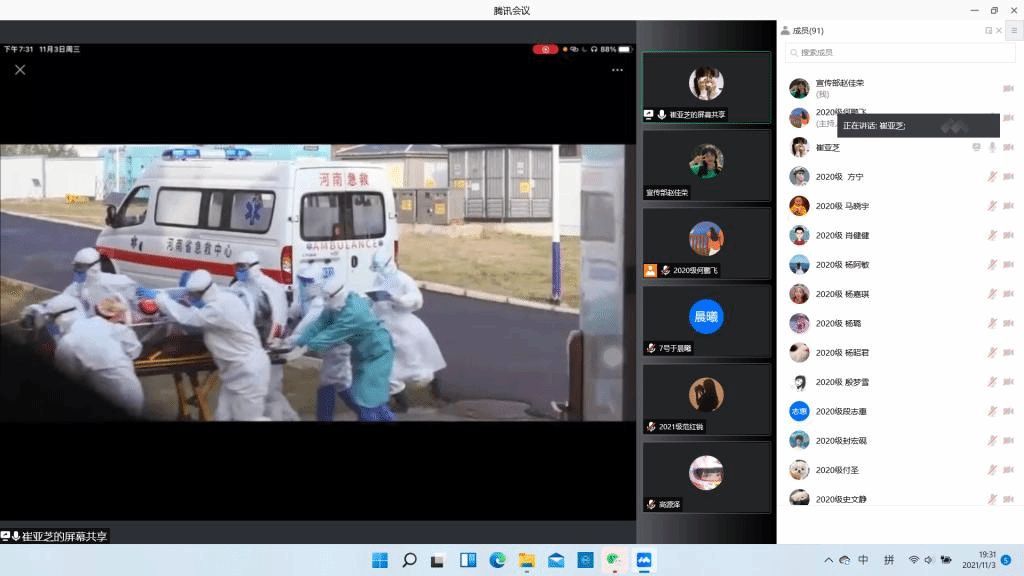Click the 成员(91) panel title
Image resolution: width=1024 pixels, height=576 pixels.
(x=808, y=31)
